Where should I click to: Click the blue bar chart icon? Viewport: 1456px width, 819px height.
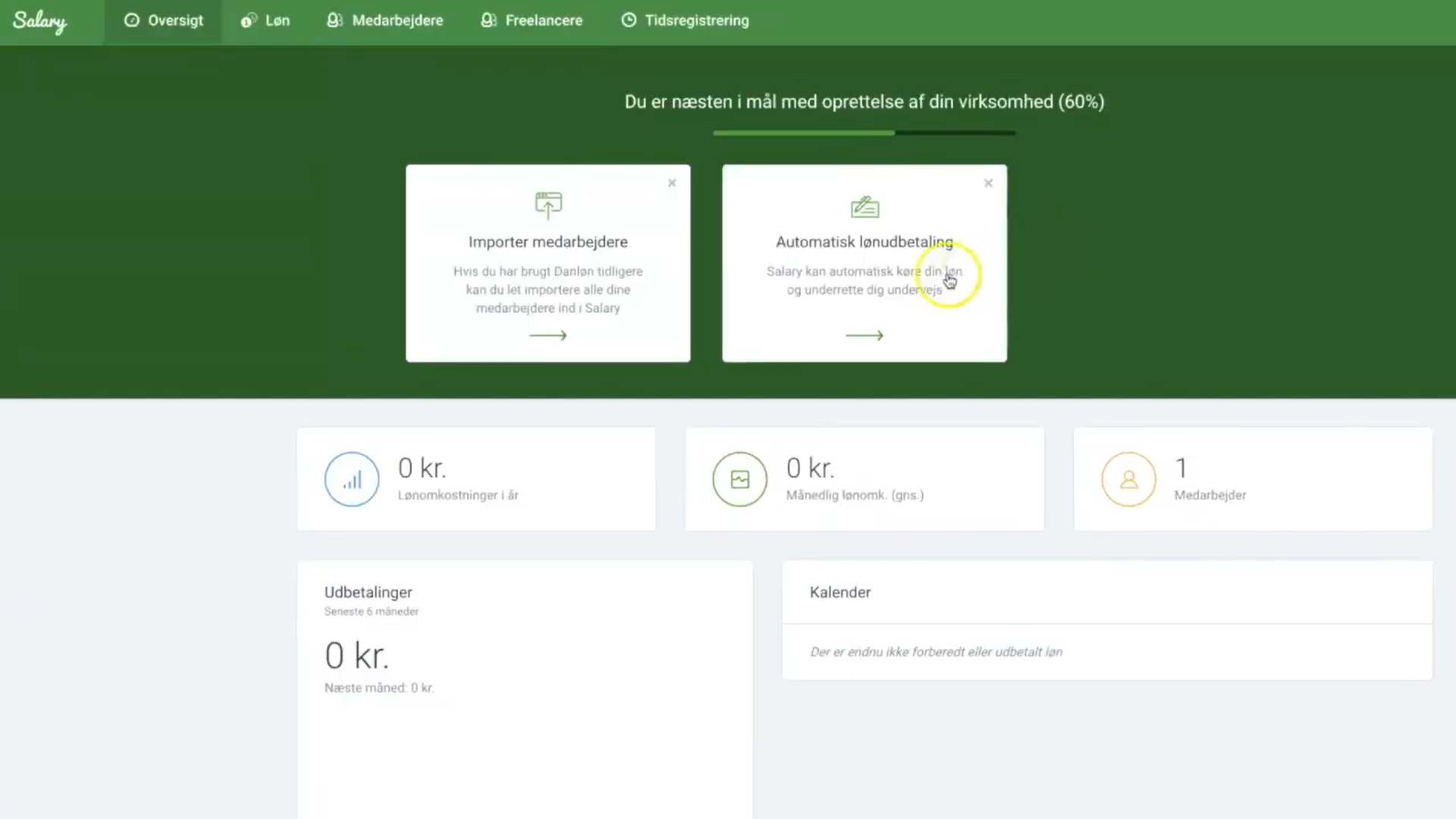[x=352, y=479]
